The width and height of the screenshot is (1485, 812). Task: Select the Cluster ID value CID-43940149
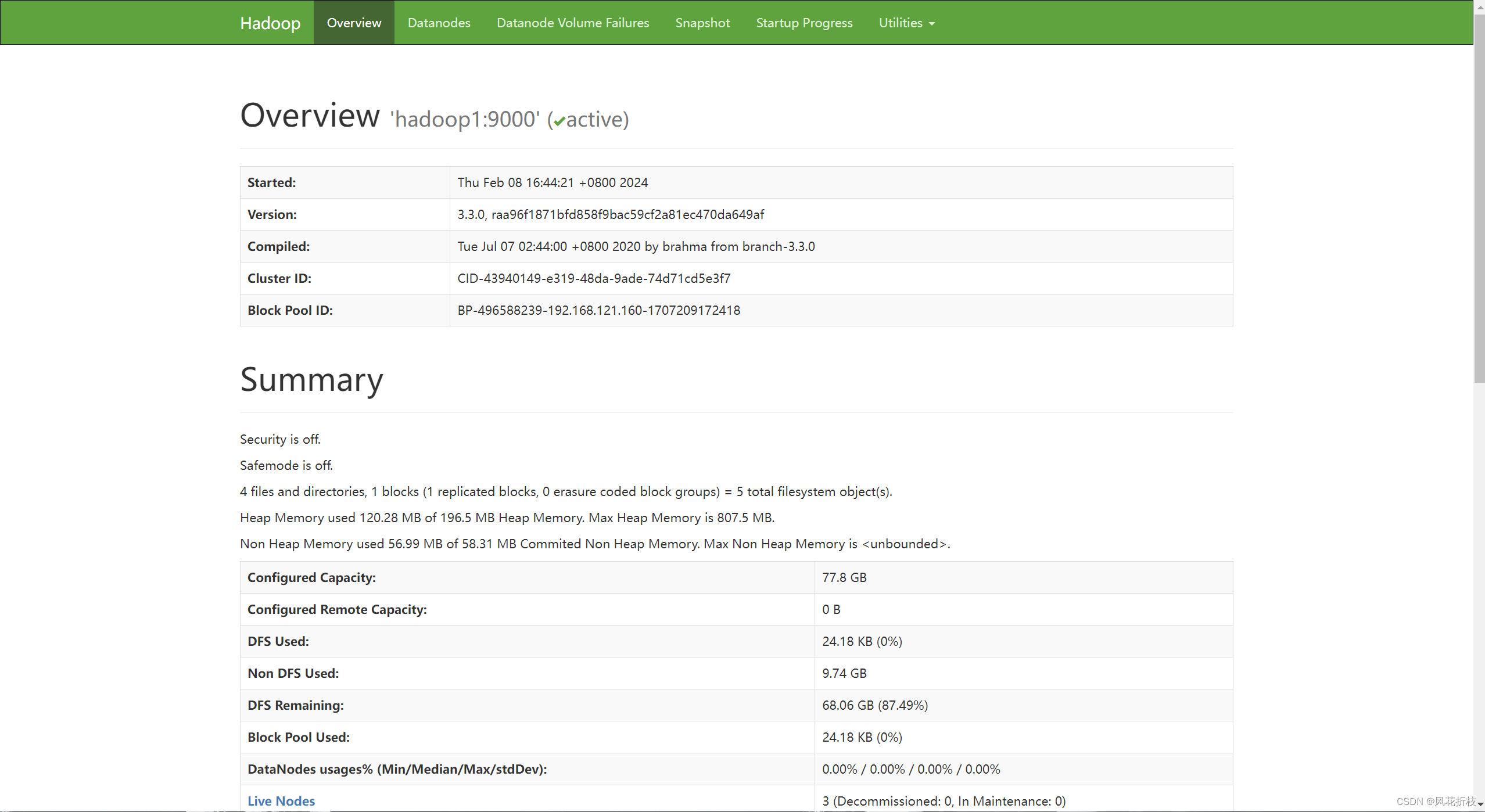(594, 278)
